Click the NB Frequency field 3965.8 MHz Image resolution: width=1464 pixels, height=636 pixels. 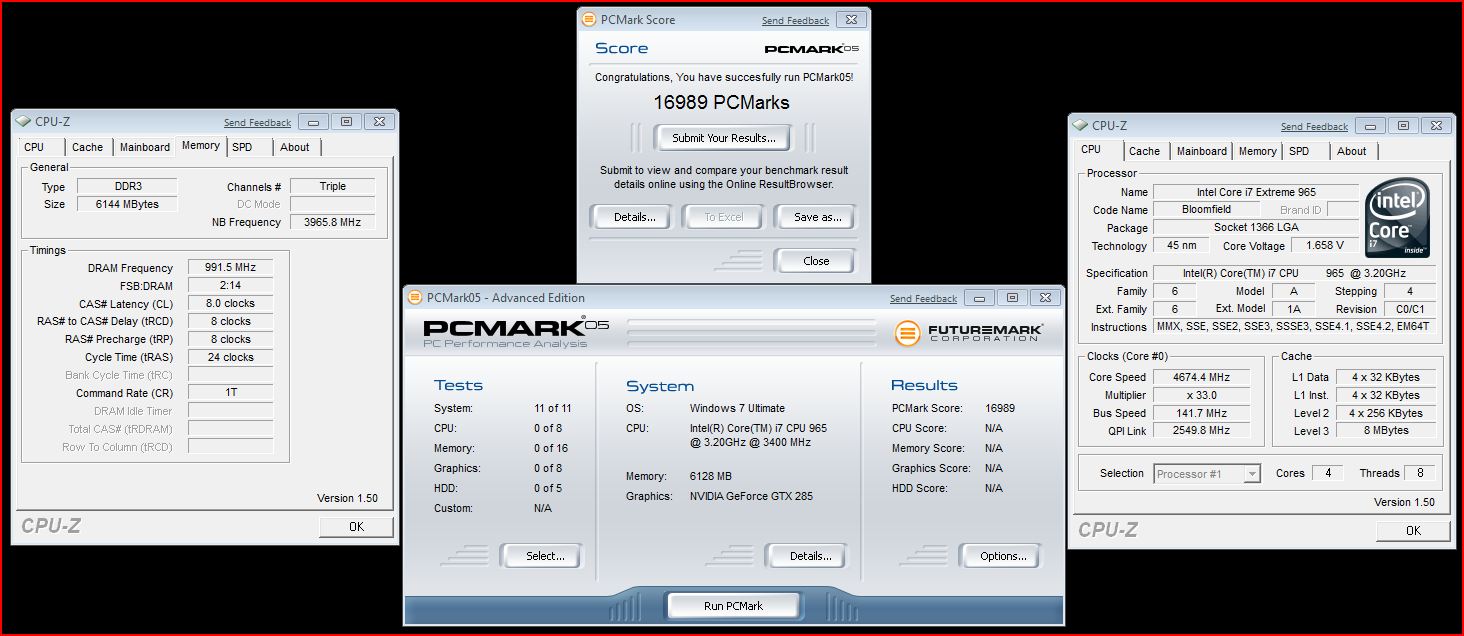(332, 222)
